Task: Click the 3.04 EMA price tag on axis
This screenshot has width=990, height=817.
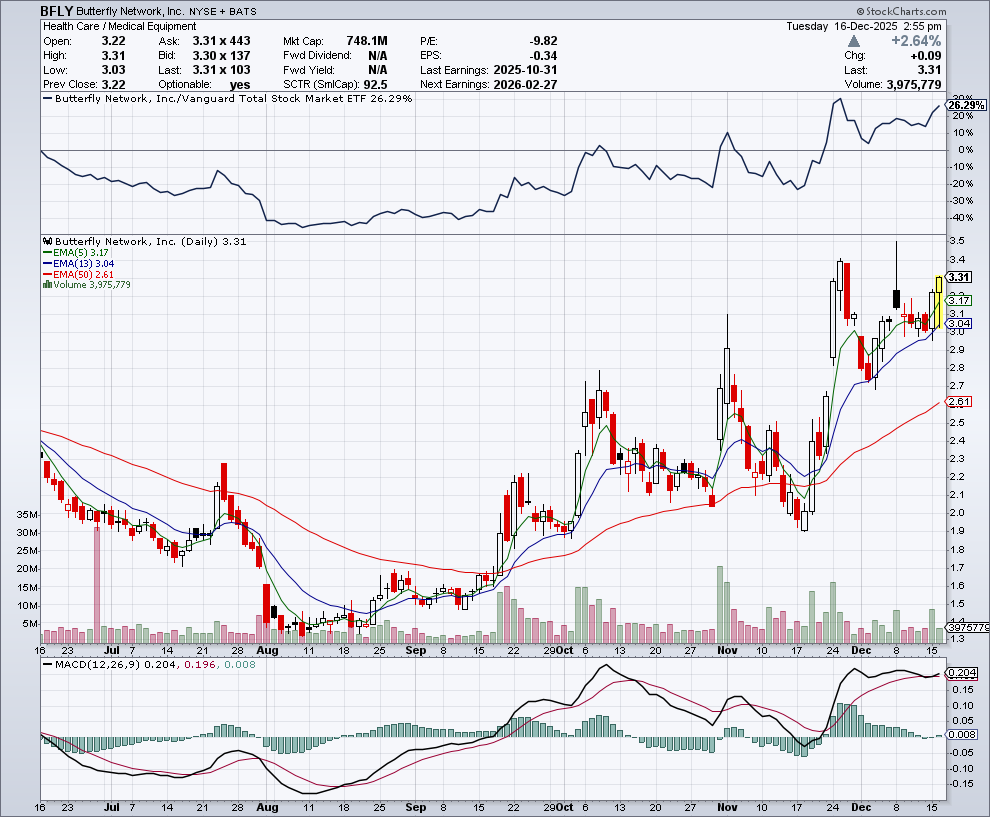Action: click(x=960, y=324)
